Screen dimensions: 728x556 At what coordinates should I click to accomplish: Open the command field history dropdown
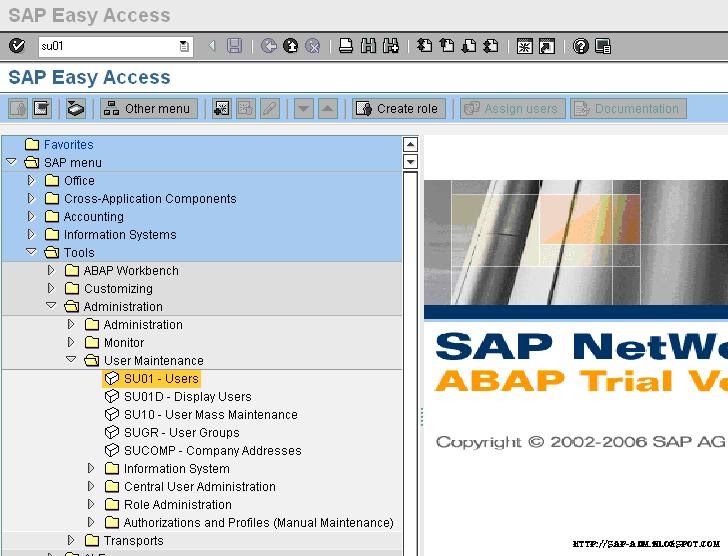pyautogui.click(x=184, y=46)
